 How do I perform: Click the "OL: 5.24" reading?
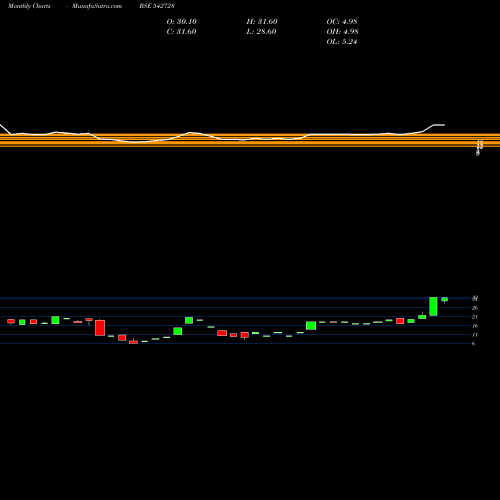click(x=342, y=41)
